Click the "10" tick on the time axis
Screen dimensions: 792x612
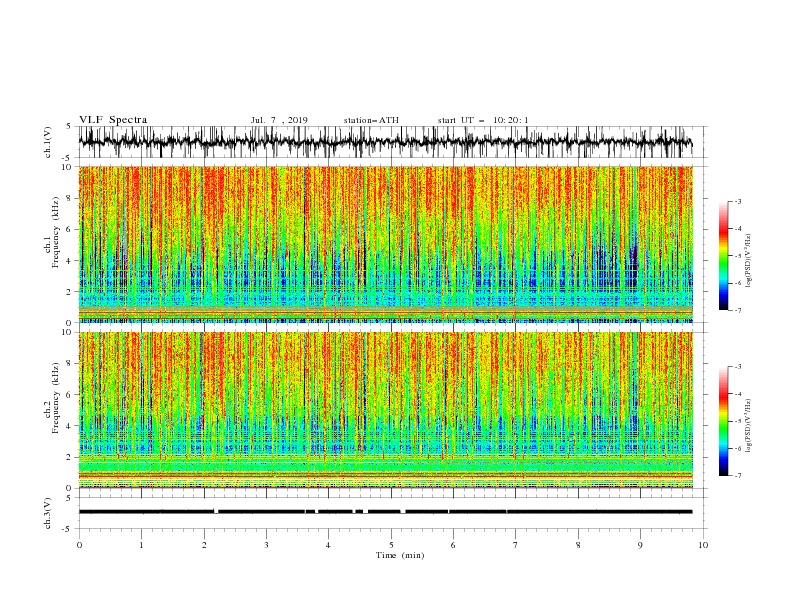tap(703, 545)
